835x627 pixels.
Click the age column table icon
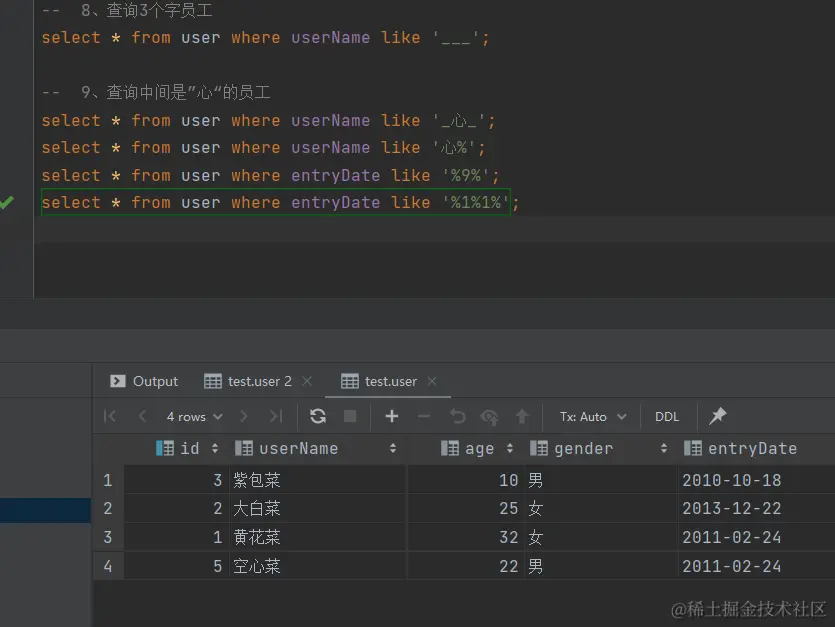point(450,449)
